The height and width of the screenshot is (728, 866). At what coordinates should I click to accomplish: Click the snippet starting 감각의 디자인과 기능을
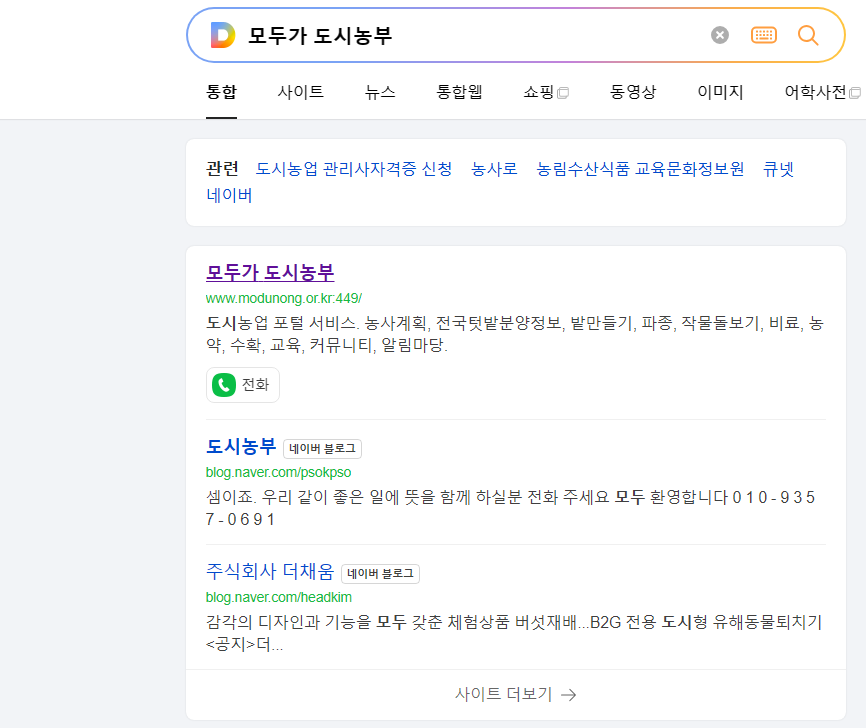pos(514,633)
